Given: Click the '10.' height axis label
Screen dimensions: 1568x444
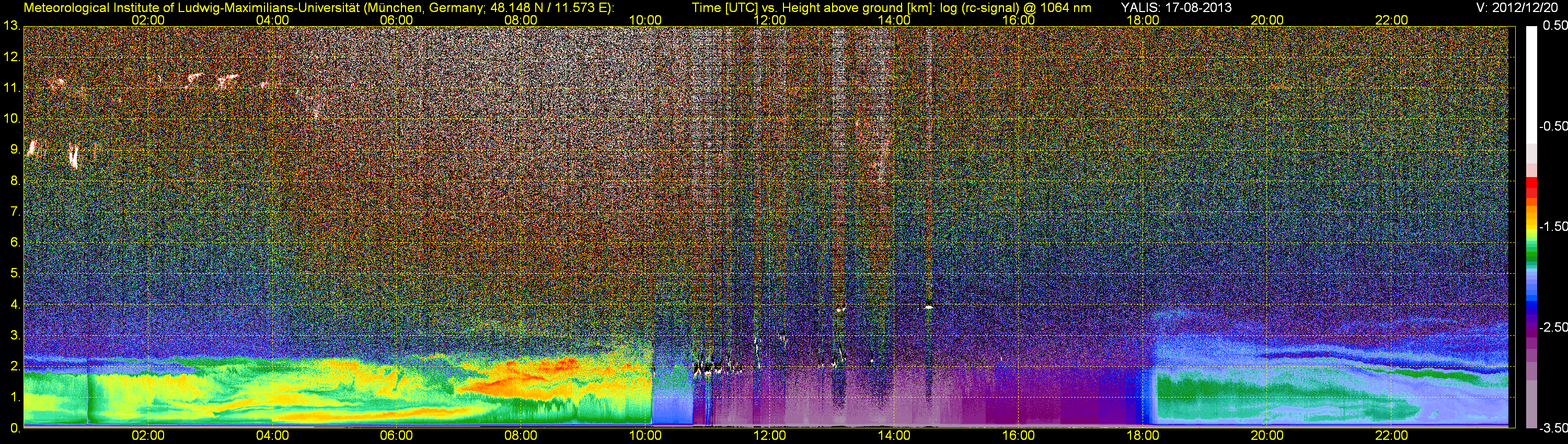Looking at the screenshot, I should point(11,119).
